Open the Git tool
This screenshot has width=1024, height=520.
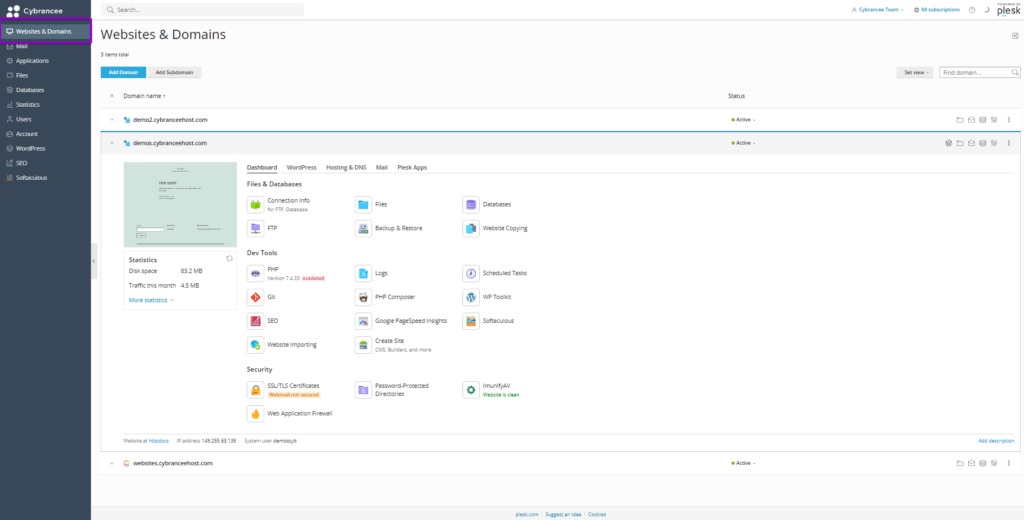tap(255, 297)
